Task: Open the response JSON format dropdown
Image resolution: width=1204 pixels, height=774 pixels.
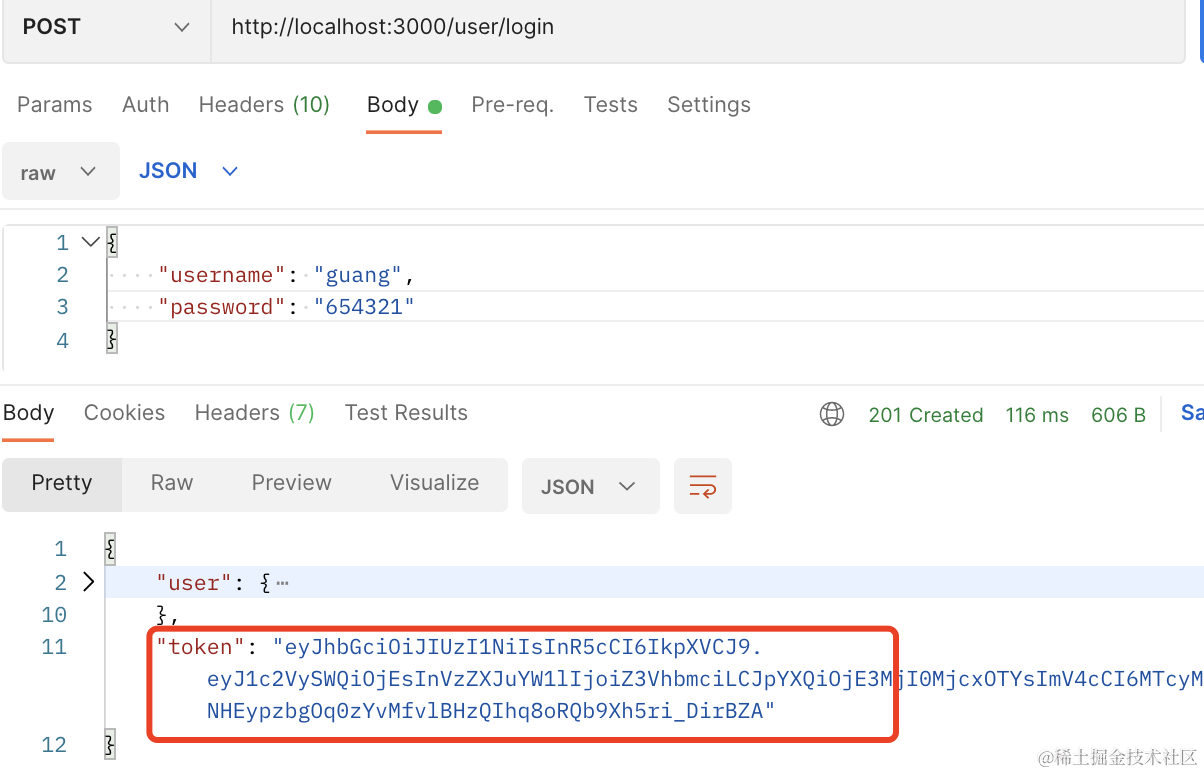Action: pos(589,487)
